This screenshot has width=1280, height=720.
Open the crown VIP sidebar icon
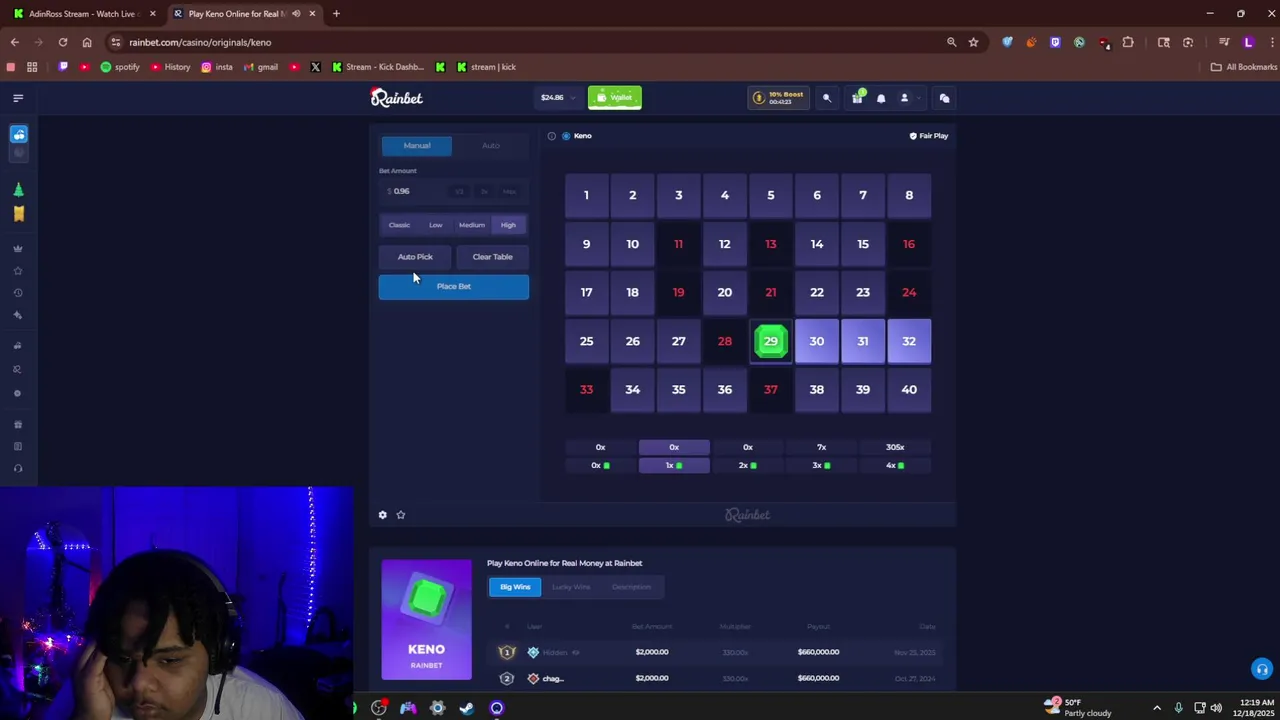(x=18, y=249)
